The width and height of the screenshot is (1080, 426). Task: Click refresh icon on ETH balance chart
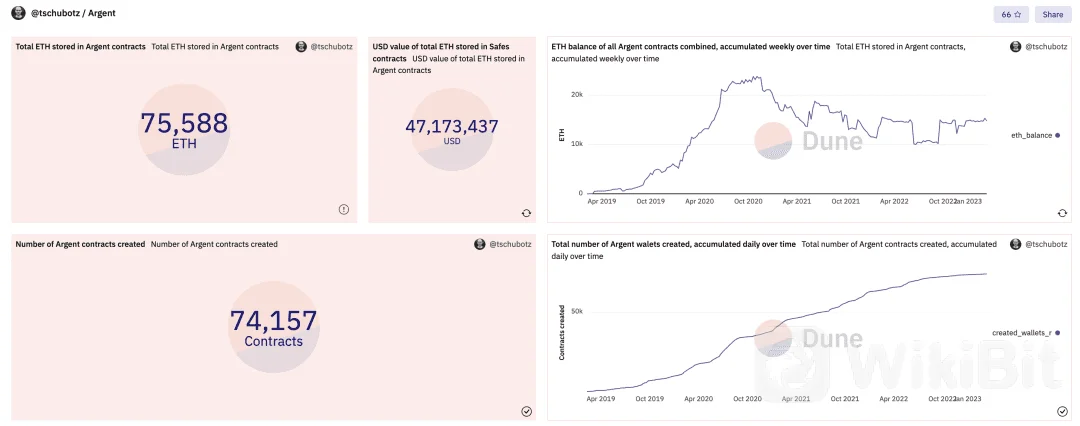[1062, 213]
